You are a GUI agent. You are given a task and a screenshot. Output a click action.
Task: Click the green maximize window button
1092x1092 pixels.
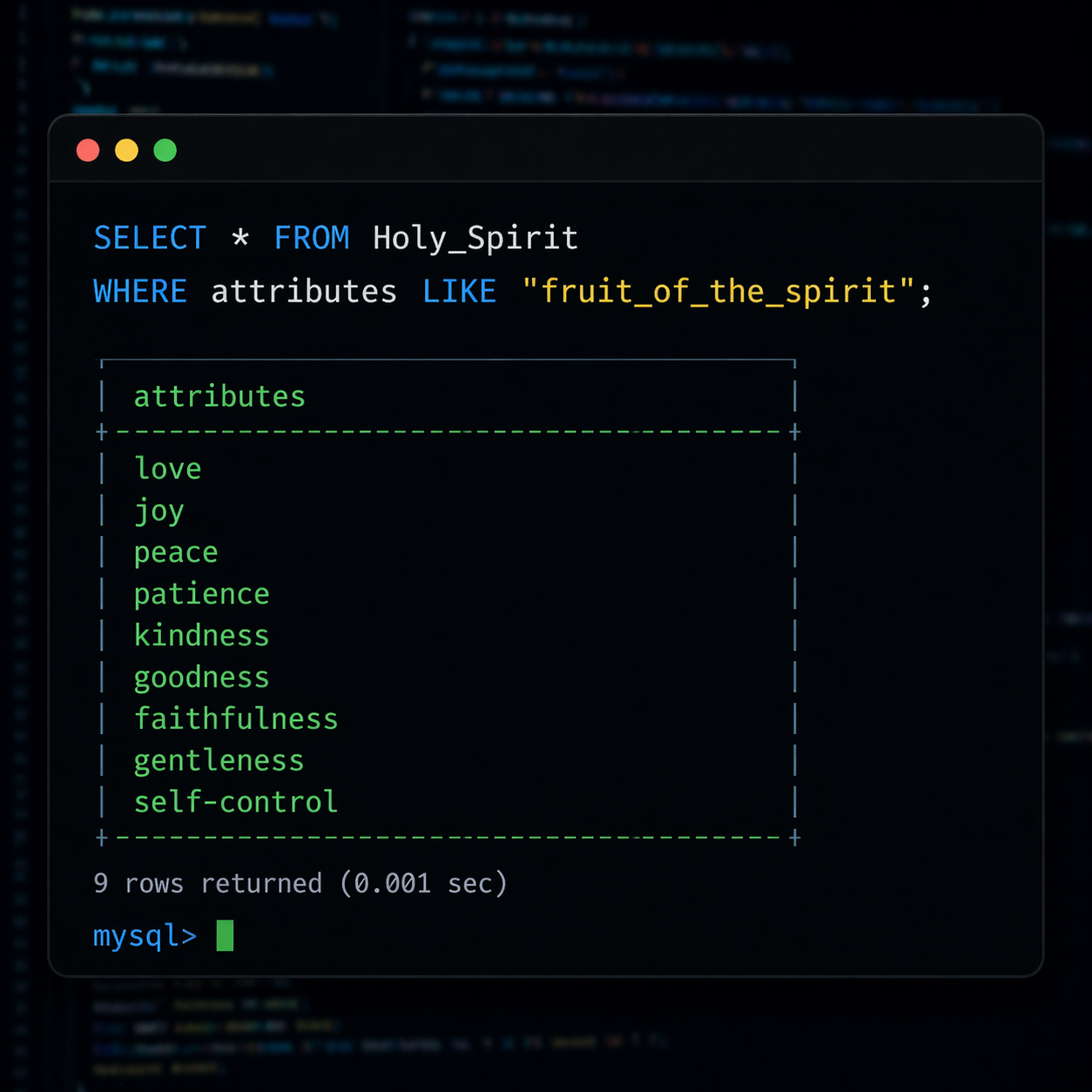[165, 151]
